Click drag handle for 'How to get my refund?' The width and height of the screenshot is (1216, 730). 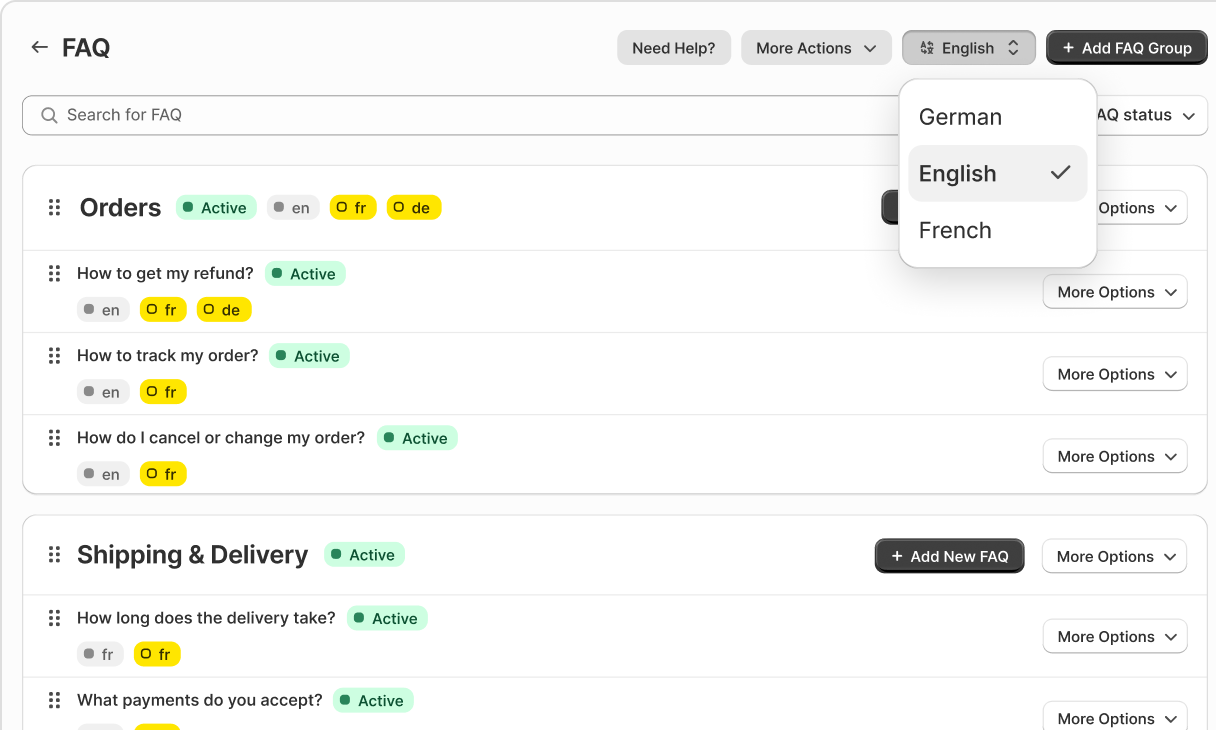click(55, 273)
